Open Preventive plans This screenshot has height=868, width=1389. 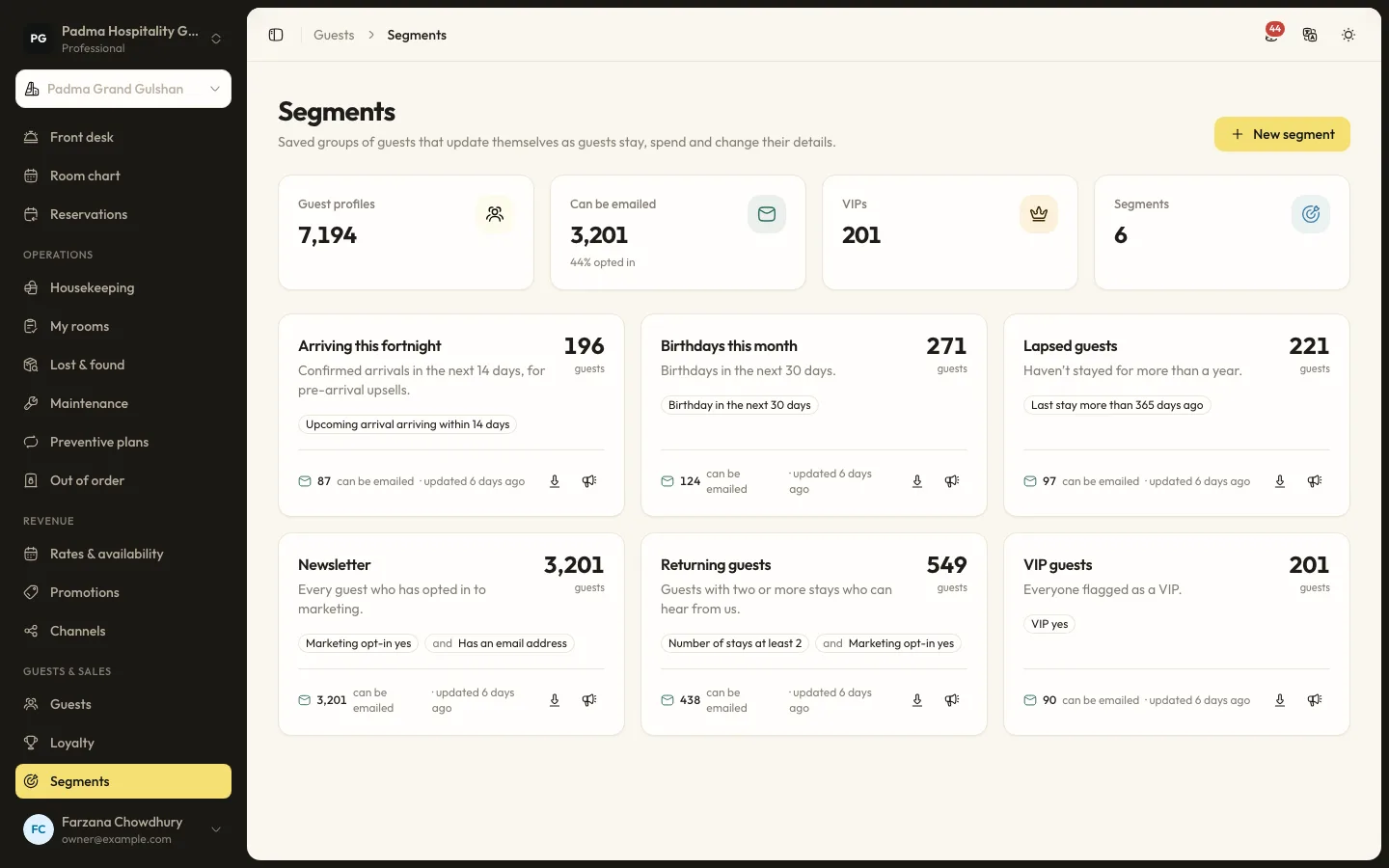123,442
